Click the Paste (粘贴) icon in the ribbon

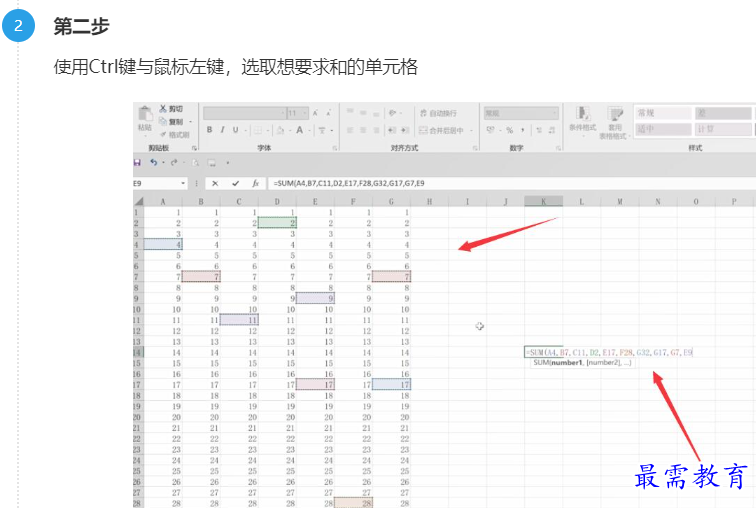145,114
